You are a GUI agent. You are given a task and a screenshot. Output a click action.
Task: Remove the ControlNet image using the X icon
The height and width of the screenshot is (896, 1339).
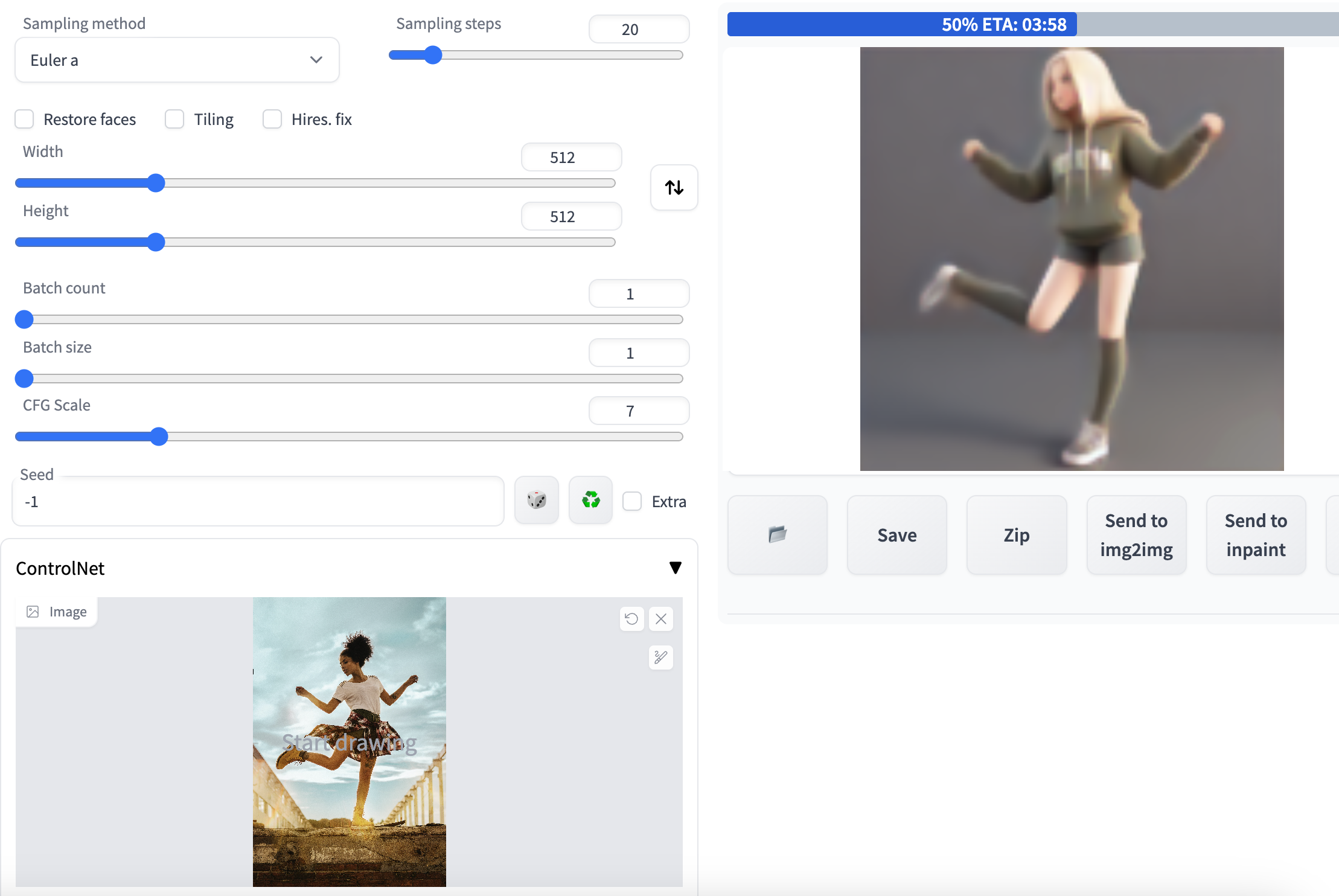[x=661, y=619]
